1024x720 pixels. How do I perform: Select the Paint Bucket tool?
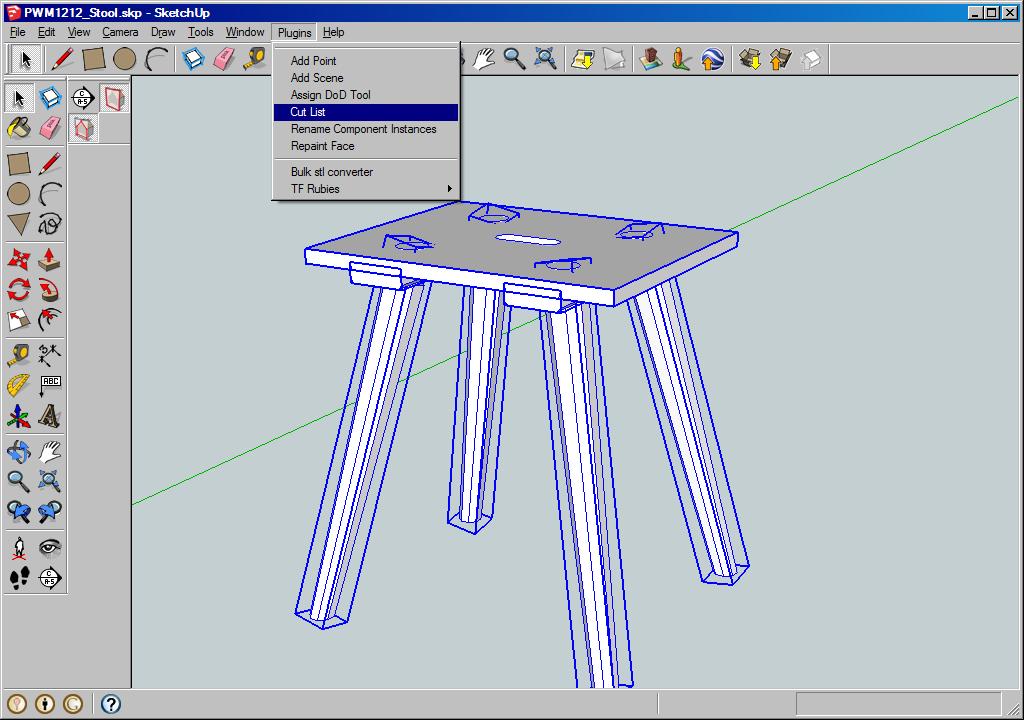pos(19,128)
